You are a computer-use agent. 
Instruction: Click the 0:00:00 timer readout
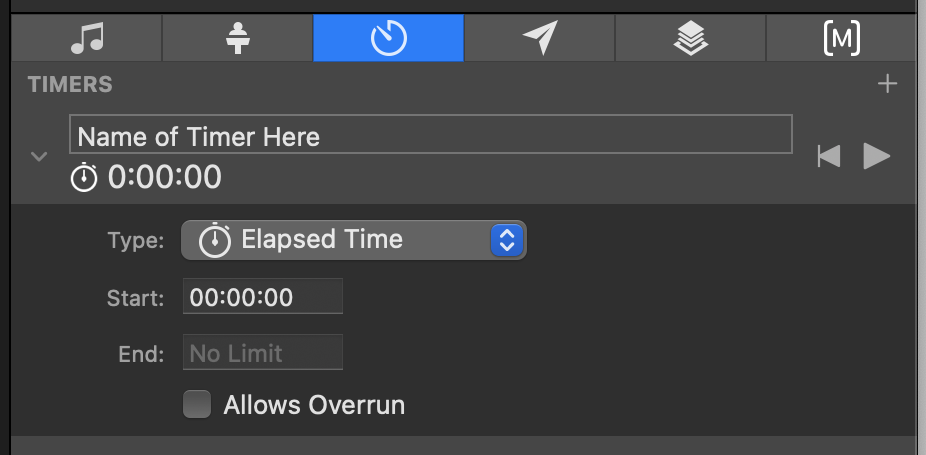tap(165, 178)
